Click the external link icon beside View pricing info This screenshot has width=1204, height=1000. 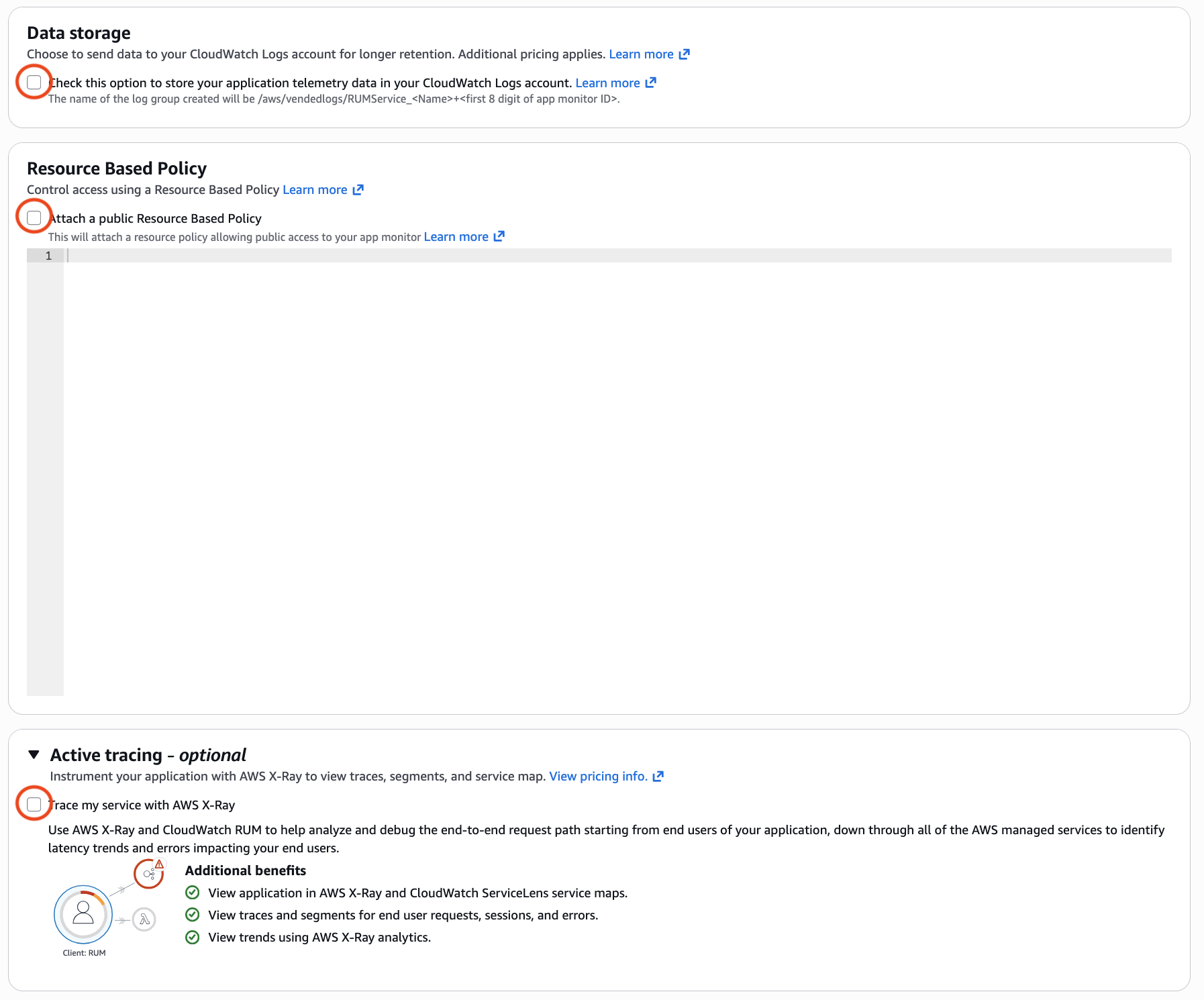point(659,776)
